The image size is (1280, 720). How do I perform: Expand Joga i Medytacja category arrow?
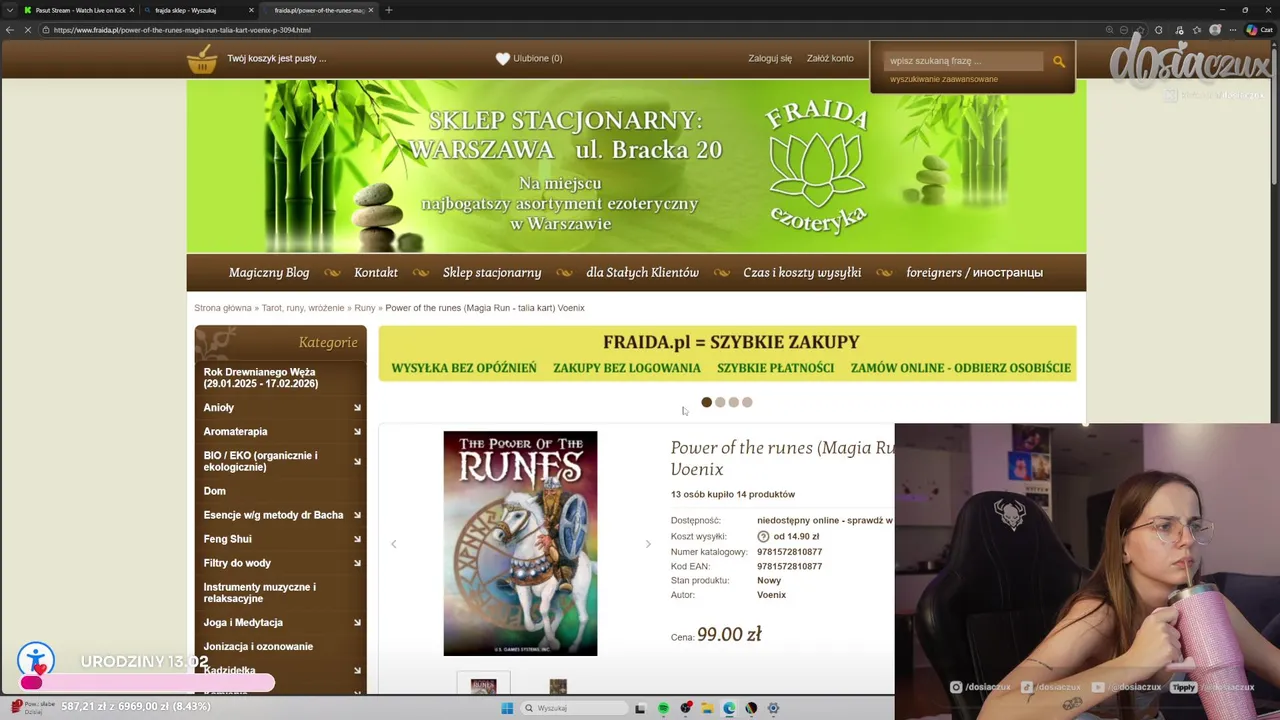[357, 623]
